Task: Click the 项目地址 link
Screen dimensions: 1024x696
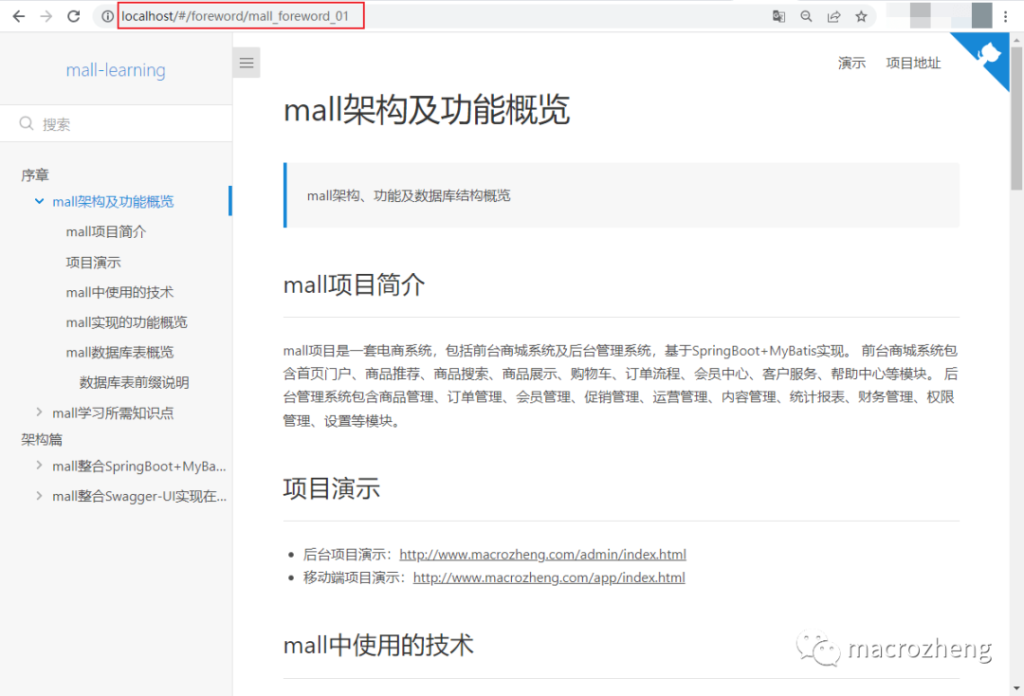Action: pos(912,62)
